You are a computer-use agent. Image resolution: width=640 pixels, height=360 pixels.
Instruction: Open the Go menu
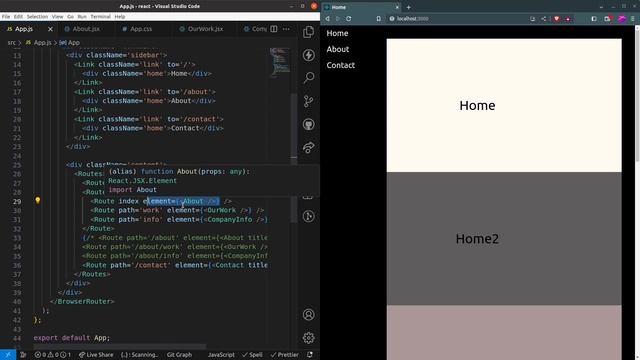tap(70, 17)
